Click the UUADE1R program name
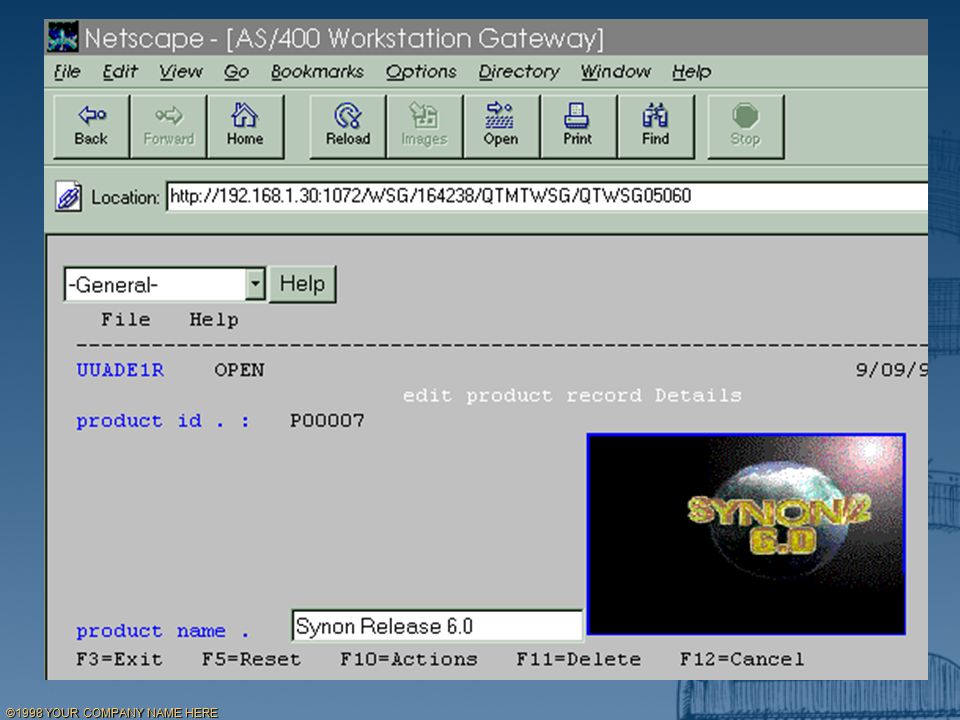This screenshot has height=720, width=960. (120, 370)
